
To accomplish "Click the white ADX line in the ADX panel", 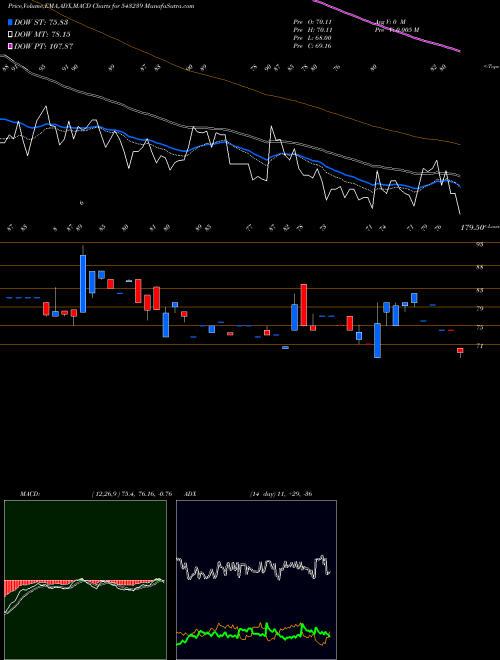I will (253, 568).
